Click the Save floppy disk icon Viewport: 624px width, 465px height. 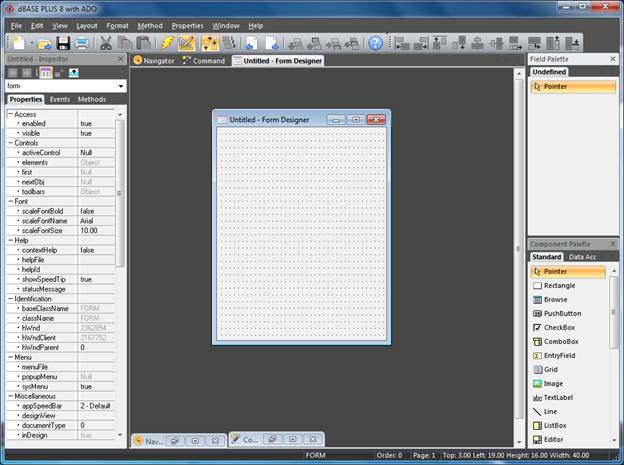(62, 43)
